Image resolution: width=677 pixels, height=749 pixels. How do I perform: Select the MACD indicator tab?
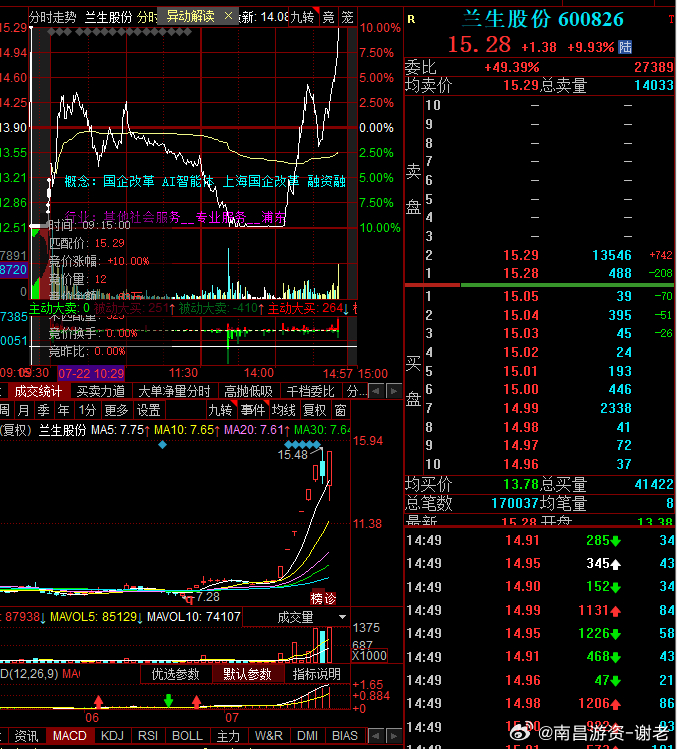click(x=69, y=736)
